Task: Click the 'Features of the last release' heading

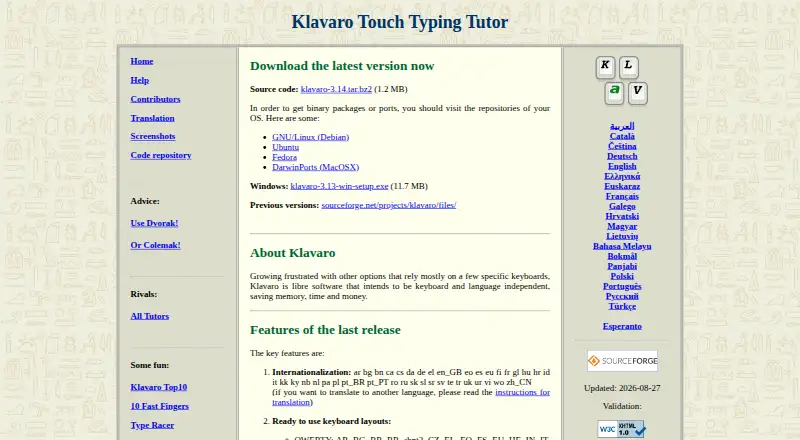Action: (325, 330)
